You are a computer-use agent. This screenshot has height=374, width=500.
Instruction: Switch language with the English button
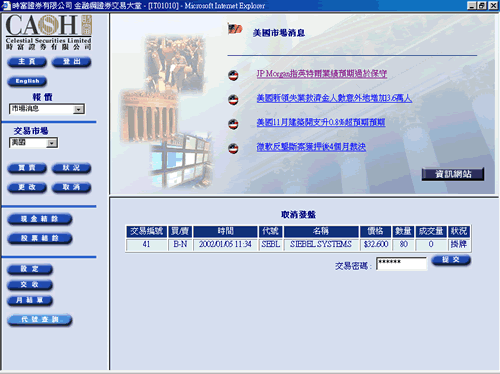coord(27,81)
